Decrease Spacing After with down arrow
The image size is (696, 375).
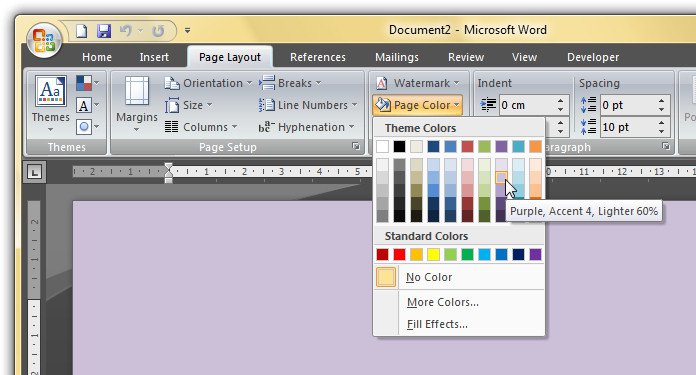click(662, 132)
